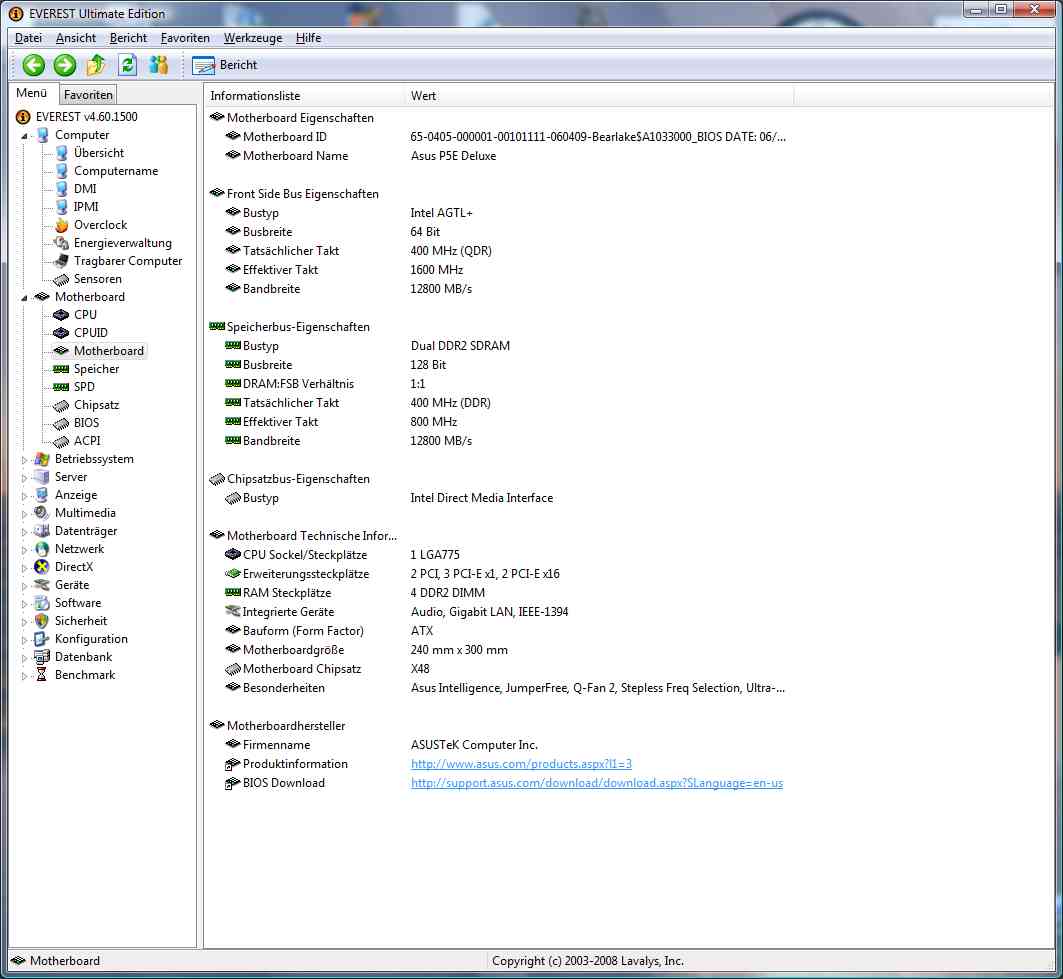
Task: Select the Speicher memory icon
Action: [61, 368]
